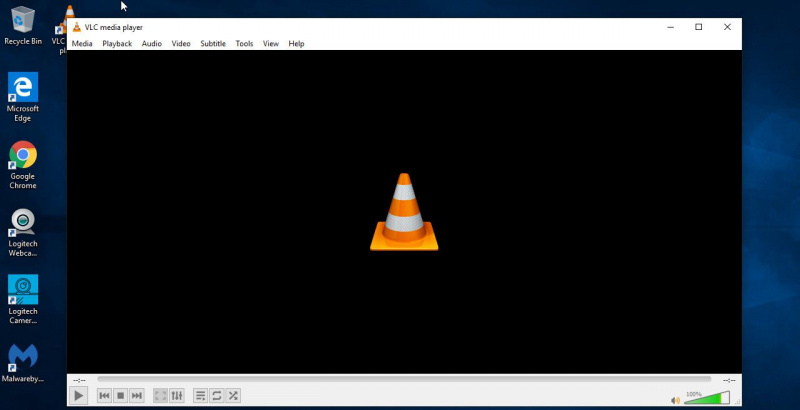This screenshot has height=410, width=800.
Task: Minimize the VLC media player window
Action: tap(670, 27)
